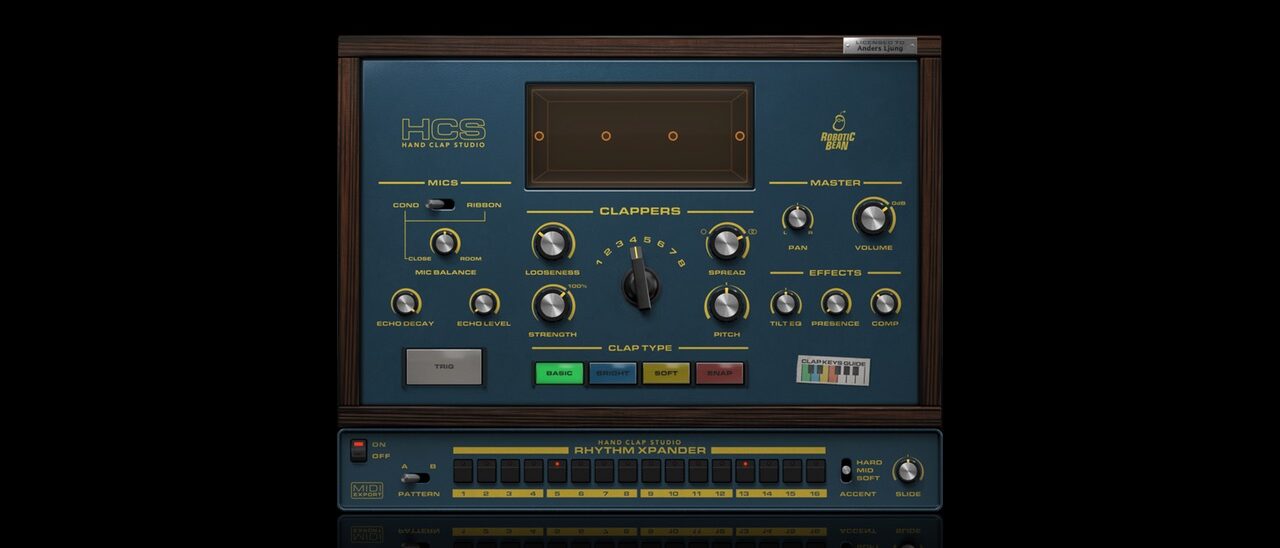Click the Looseness knob

coord(552,243)
